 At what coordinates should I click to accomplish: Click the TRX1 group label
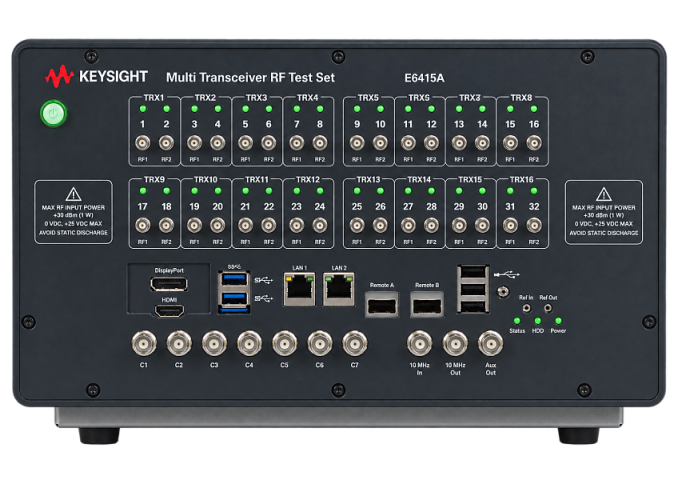pyautogui.click(x=154, y=98)
